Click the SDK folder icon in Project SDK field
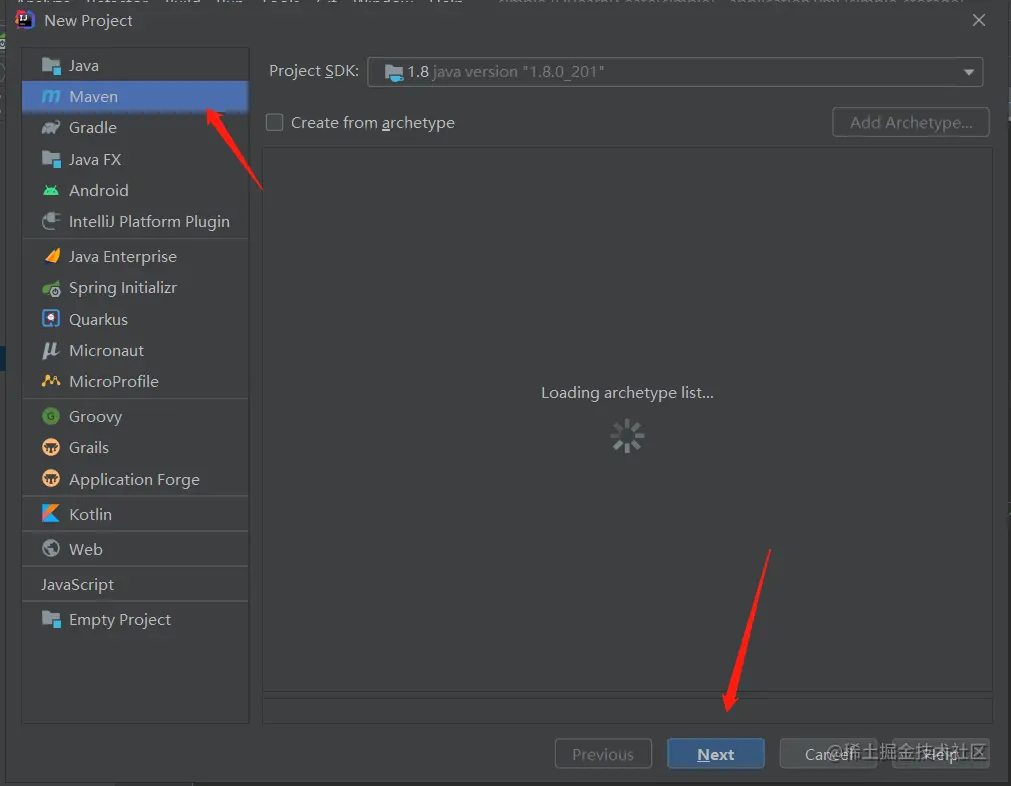The height and width of the screenshot is (786, 1011). point(394,72)
